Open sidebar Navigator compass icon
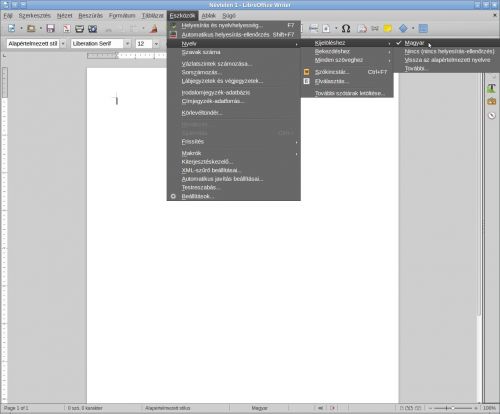The height and width of the screenshot is (414, 500). click(x=492, y=115)
